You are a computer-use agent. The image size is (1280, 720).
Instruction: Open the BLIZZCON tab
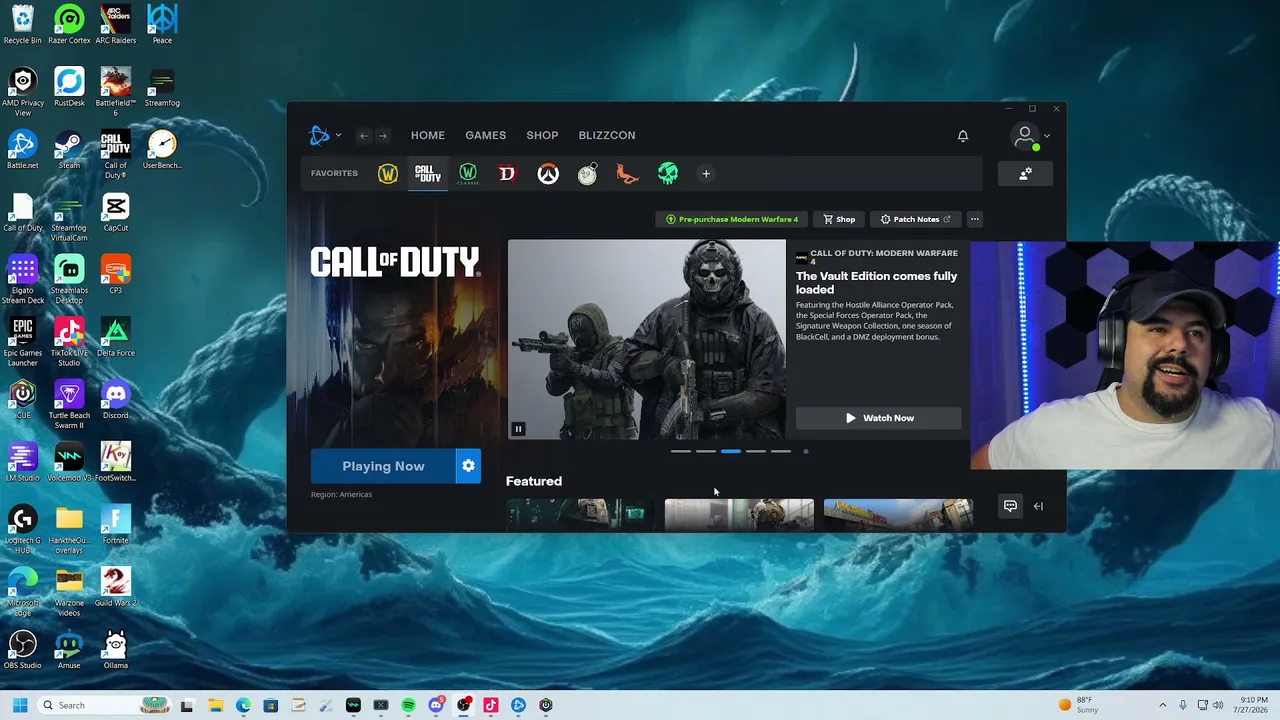pos(607,135)
